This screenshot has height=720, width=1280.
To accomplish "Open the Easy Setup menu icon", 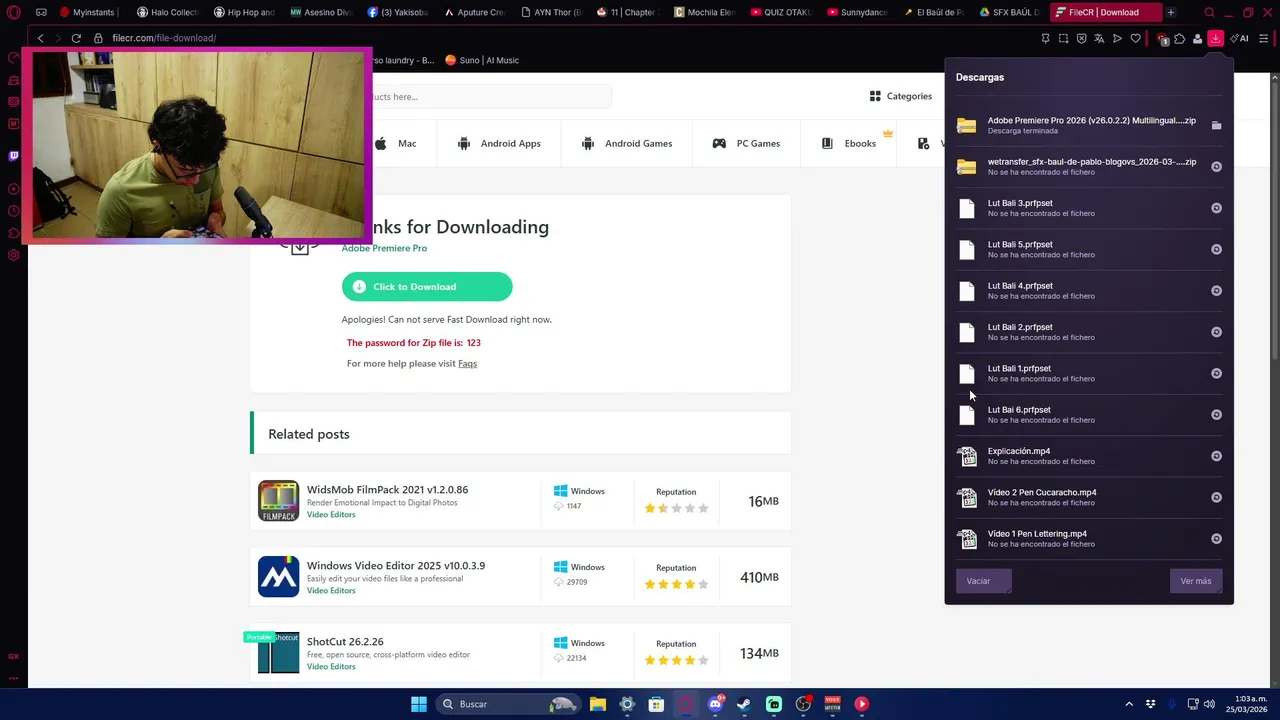I will (x=1264, y=38).
